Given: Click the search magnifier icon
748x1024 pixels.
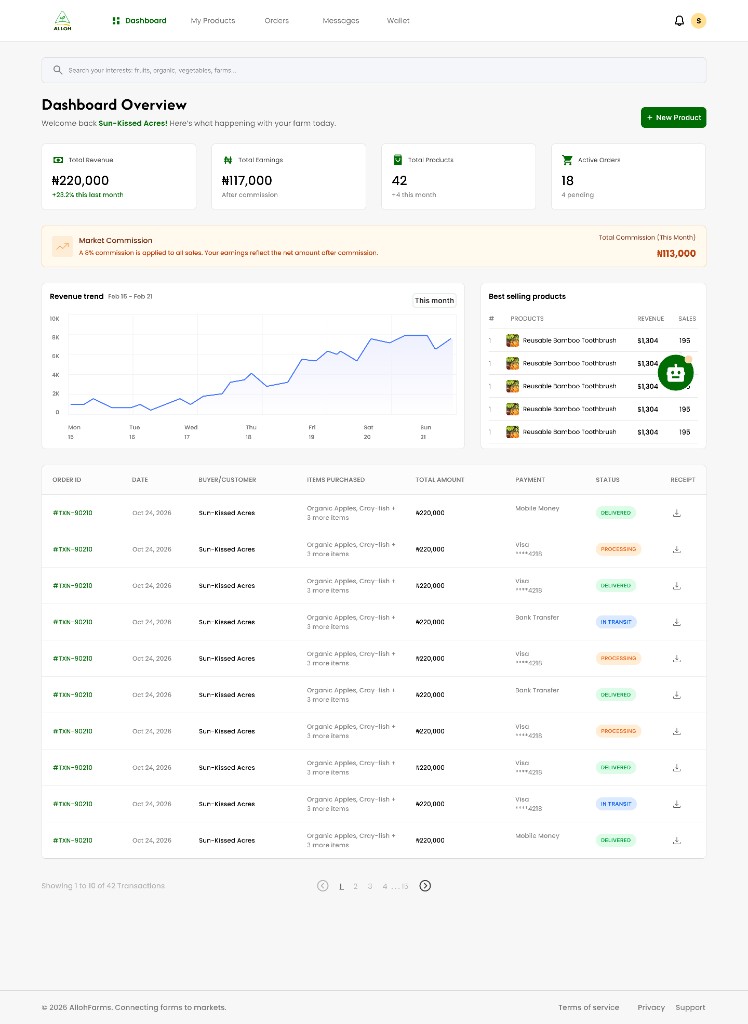Looking at the screenshot, I should (x=57, y=70).
